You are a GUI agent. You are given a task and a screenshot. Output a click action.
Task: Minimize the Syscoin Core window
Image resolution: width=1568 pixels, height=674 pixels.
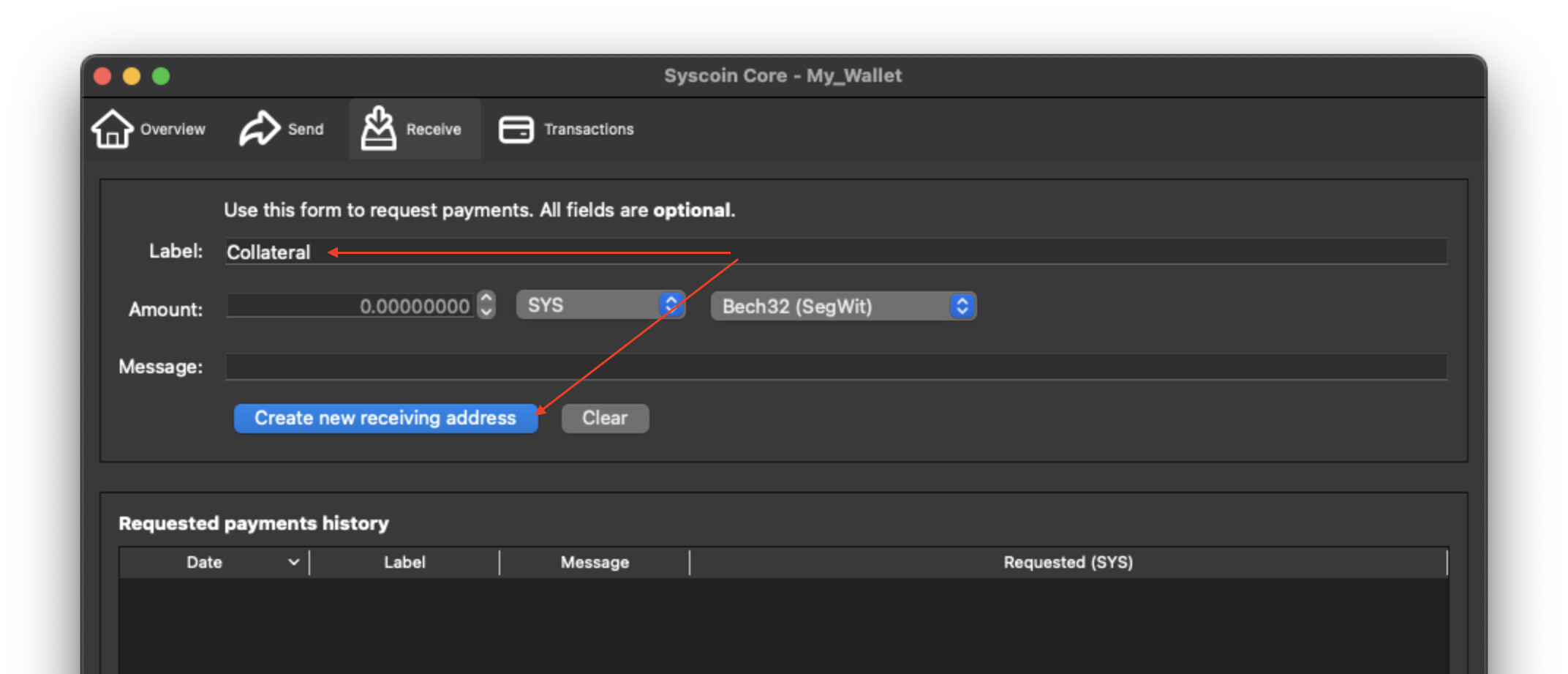(x=132, y=76)
